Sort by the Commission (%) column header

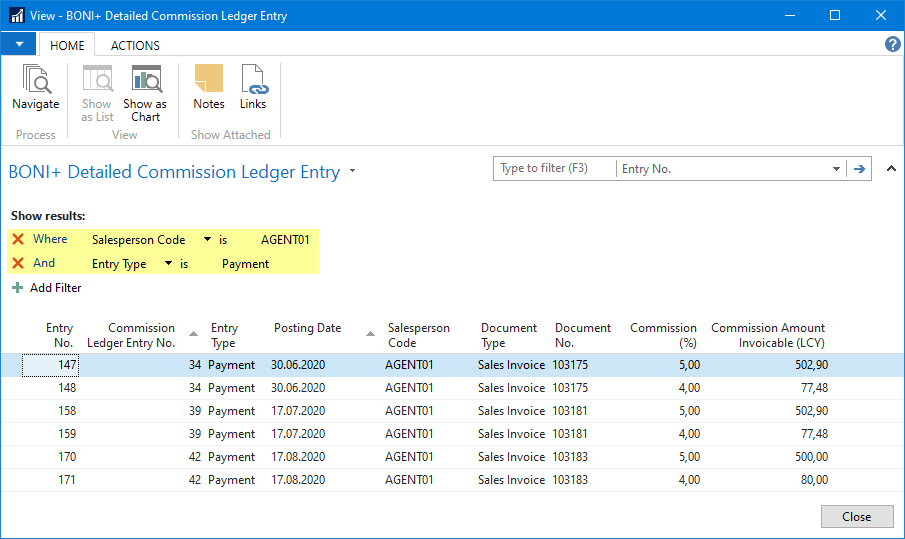tap(663, 335)
